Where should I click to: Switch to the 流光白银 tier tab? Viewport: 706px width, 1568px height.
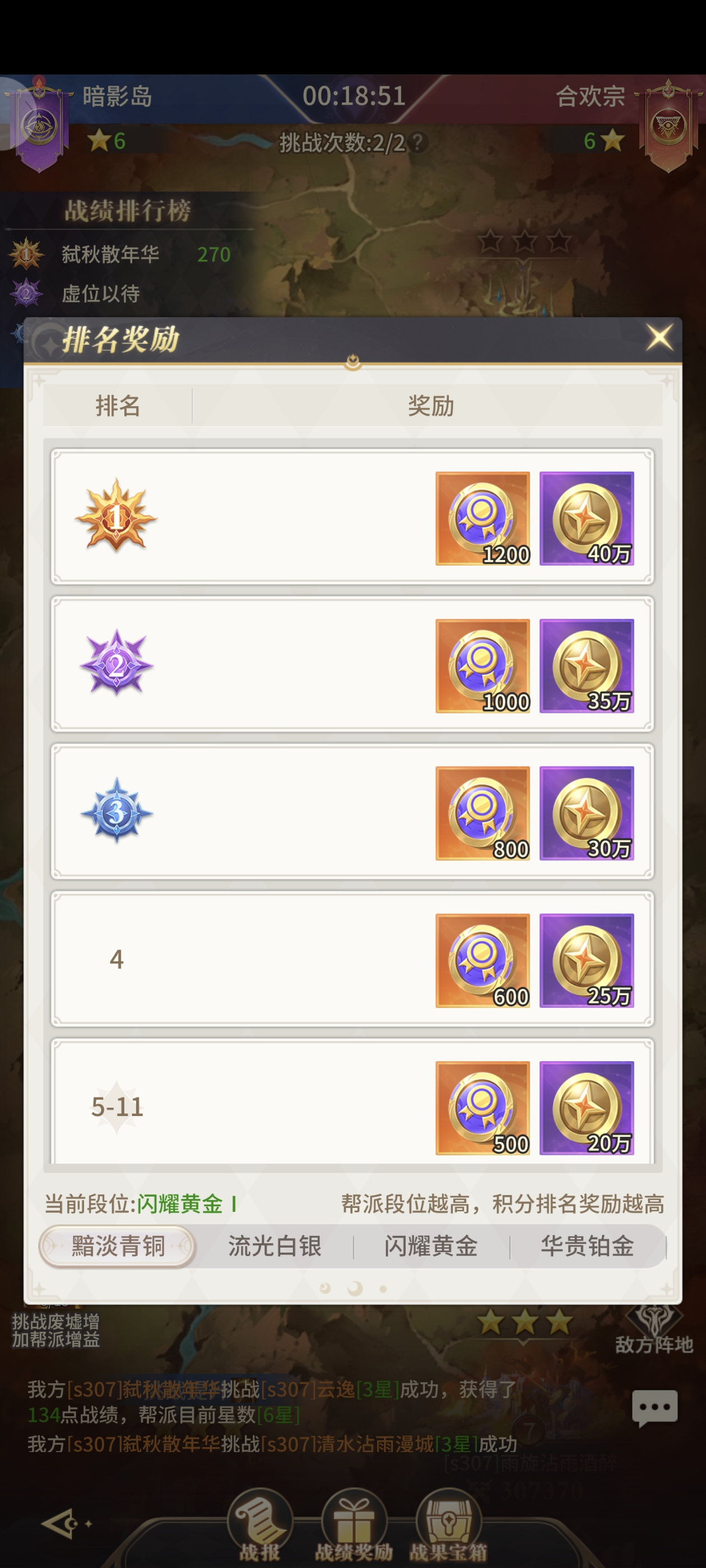[x=275, y=1246]
